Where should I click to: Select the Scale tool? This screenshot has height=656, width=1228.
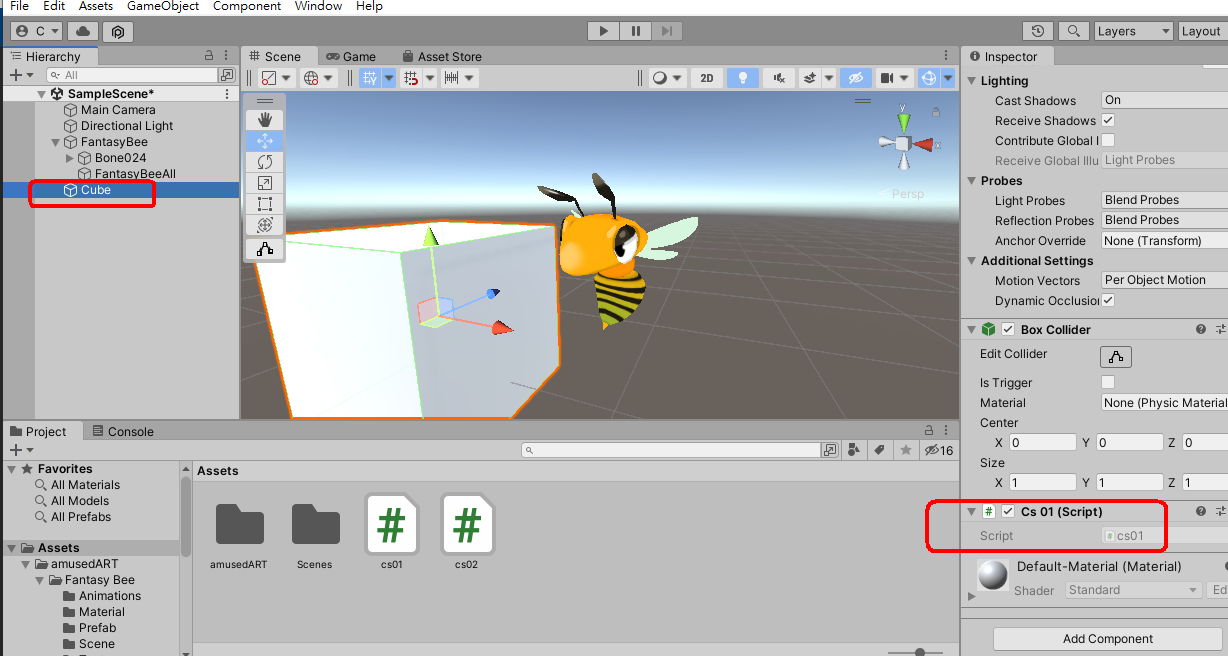point(265,183)
